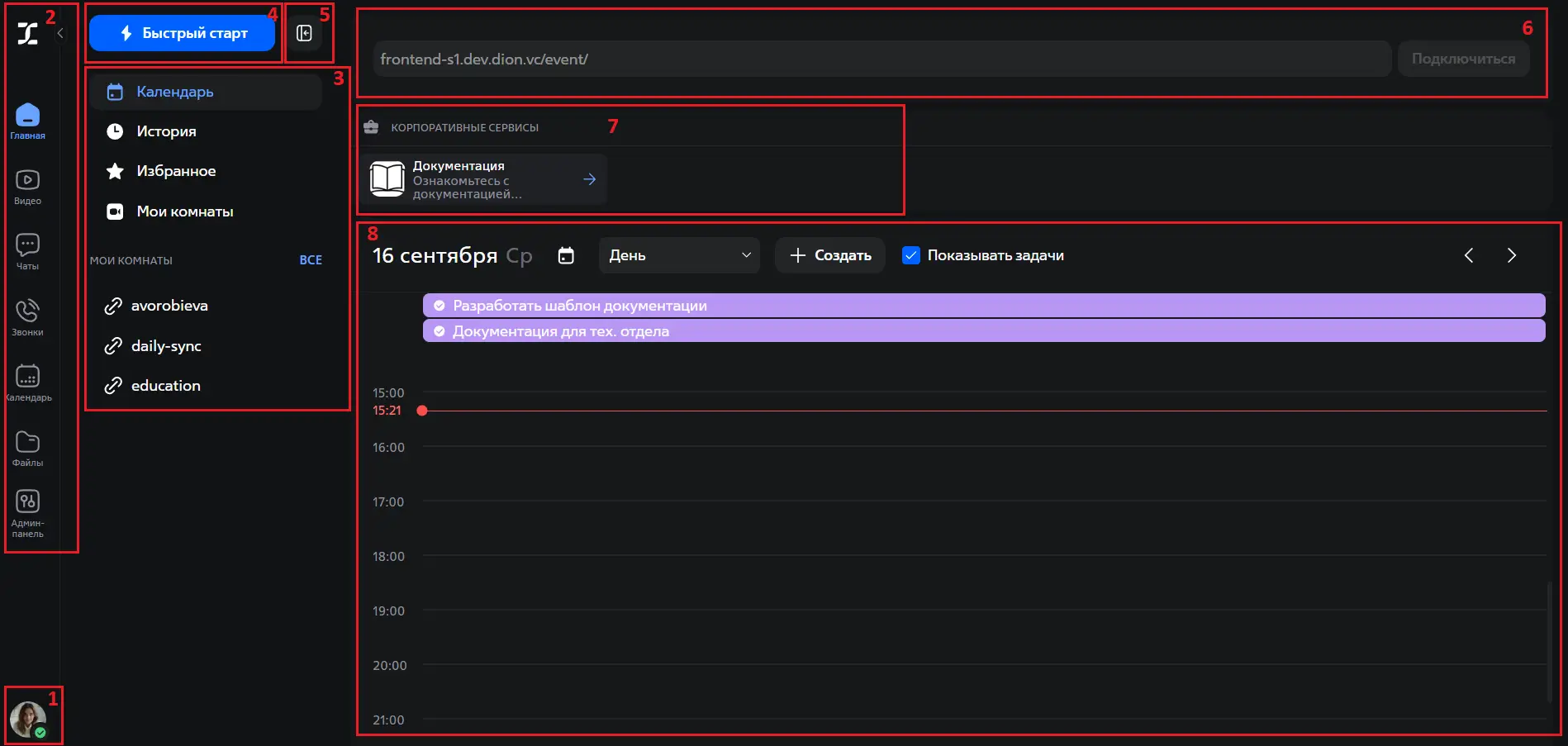Open Календарь in the left icon rail
Viewport: 1568px width, 746px height.
click(28, 383)
